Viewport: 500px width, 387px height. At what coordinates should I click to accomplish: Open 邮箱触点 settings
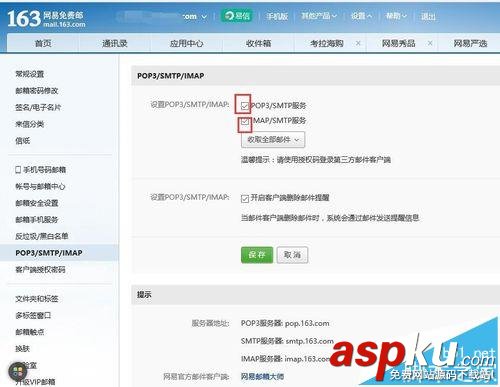(x=30, y=332)
